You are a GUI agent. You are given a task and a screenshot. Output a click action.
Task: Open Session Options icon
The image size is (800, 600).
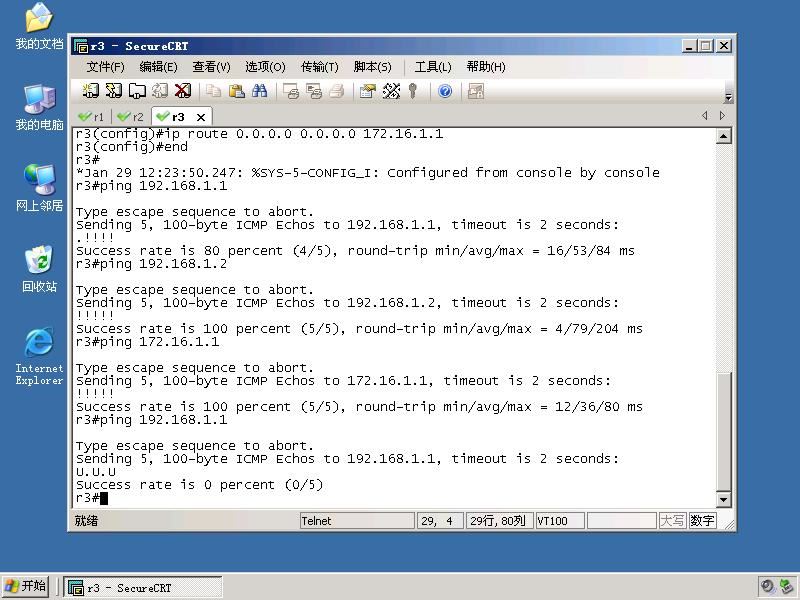pos(367,91)
